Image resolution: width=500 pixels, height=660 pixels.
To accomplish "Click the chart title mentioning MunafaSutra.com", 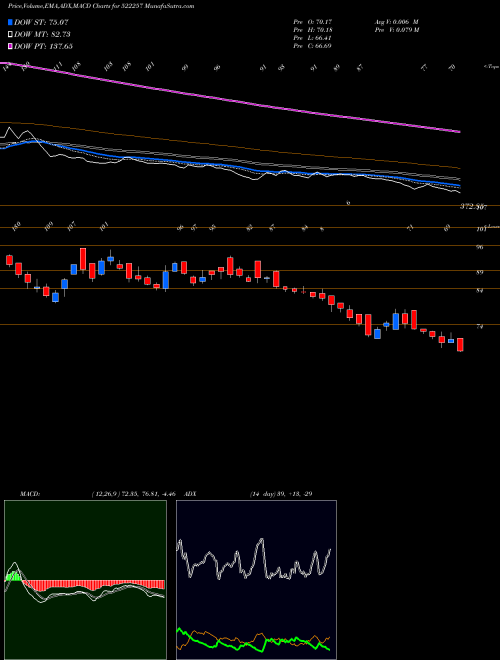I will click(101, 7).
